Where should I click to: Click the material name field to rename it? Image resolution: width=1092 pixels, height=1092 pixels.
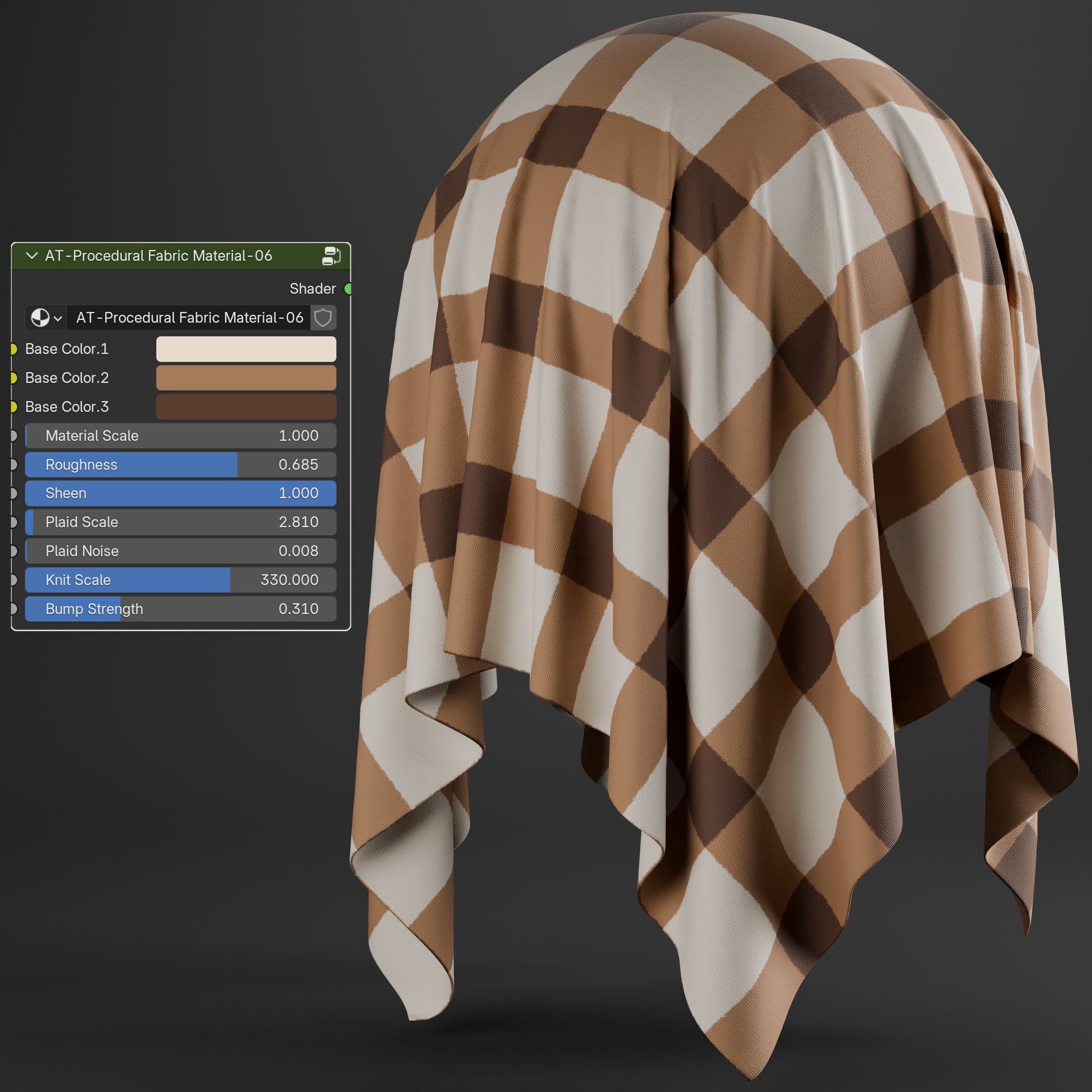[187, 318]
